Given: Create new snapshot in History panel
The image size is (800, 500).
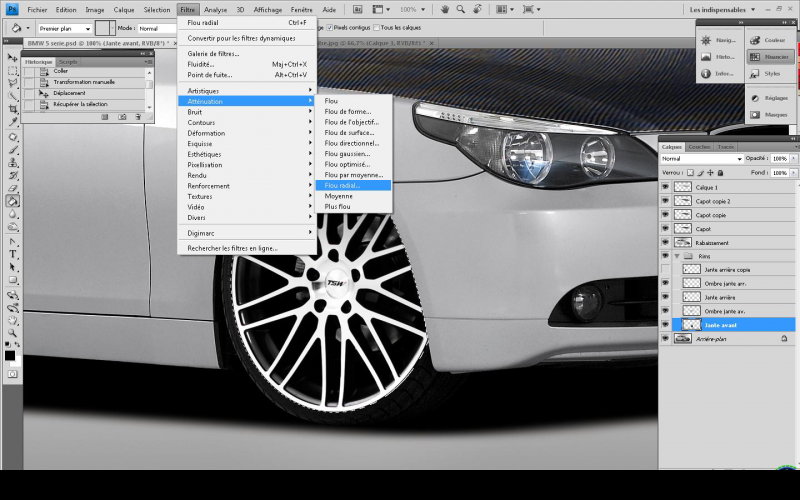Looking at the screenshot, I should (122, 117).
